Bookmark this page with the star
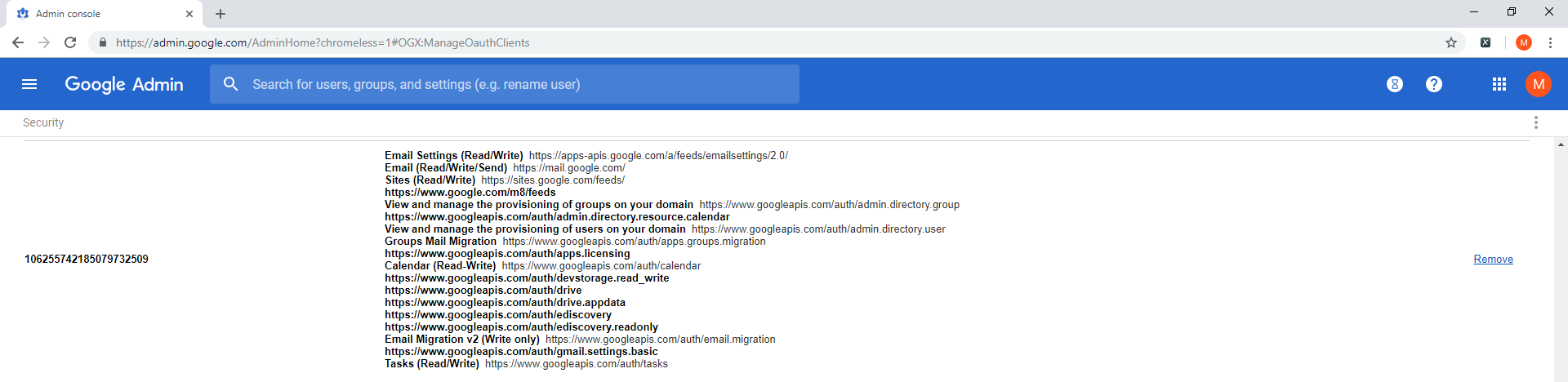 click(x=1451, y=42)
